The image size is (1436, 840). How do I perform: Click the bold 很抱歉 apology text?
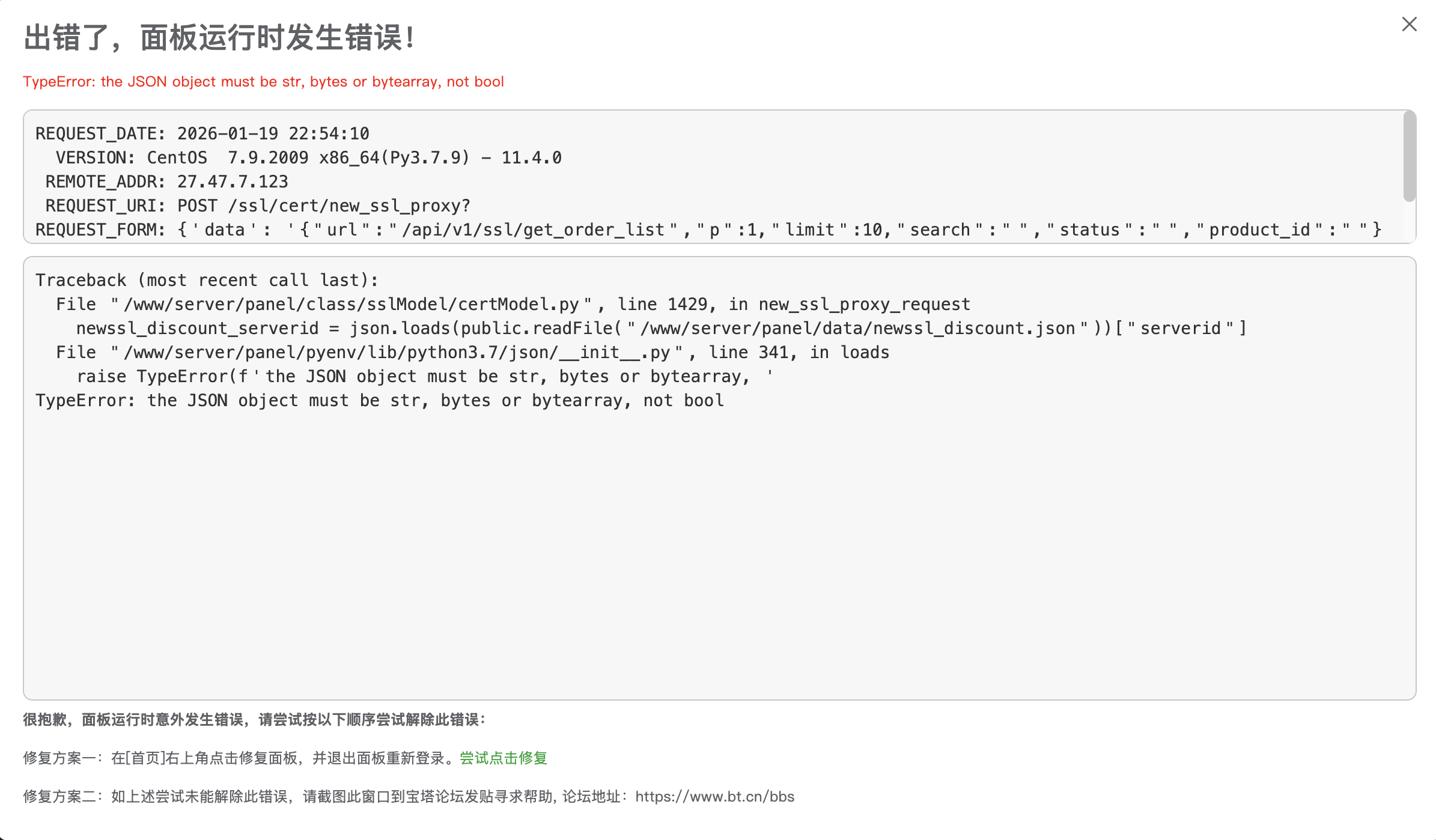click(255, 720)
